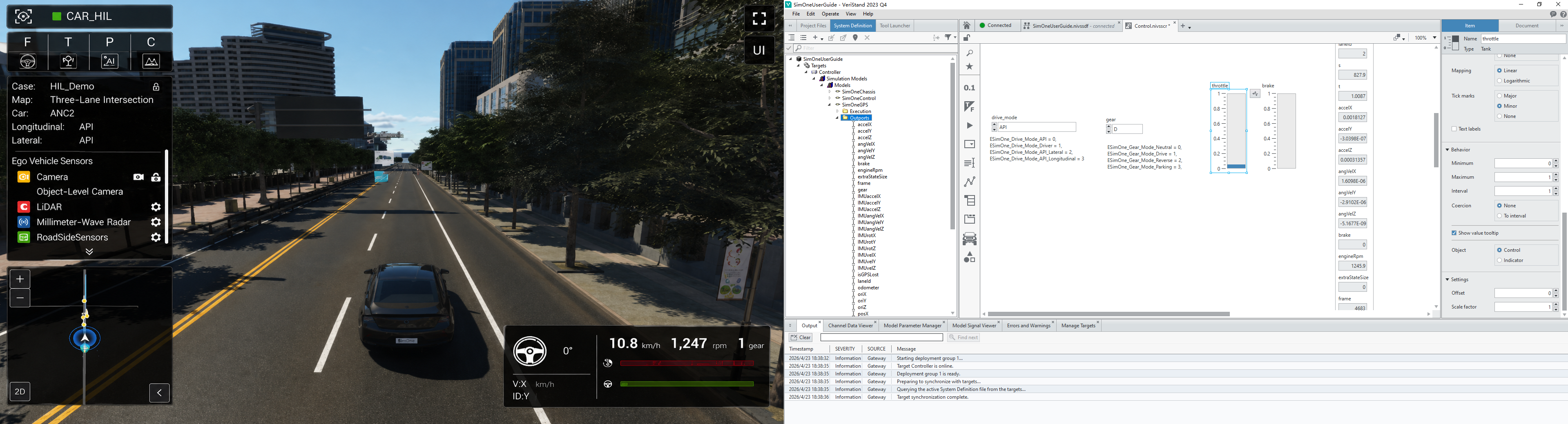Collapse the Behavior section

pyautogui.click(x=1448, y=150)
